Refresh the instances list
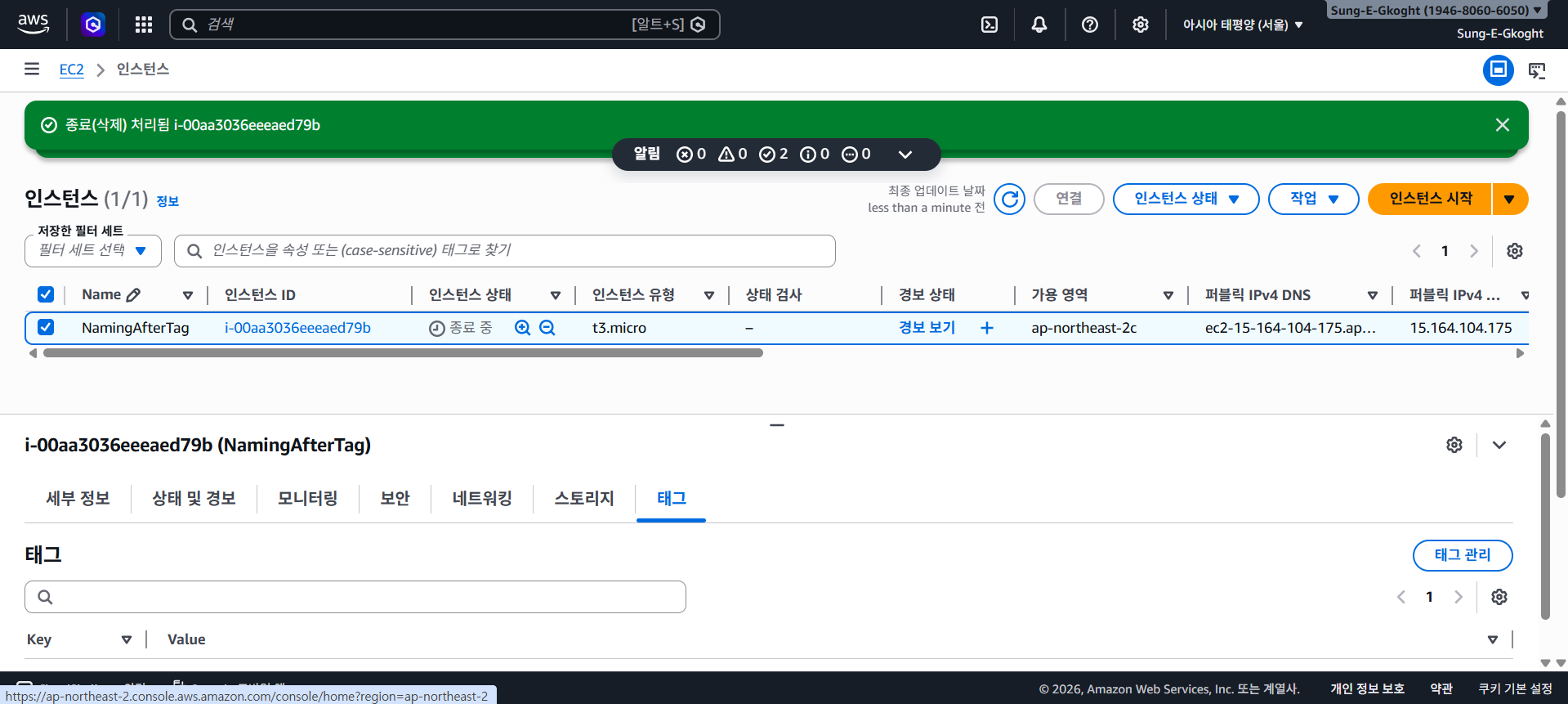The height and width of the screenshot is (704, 1568). click(x=1010, y=199)
